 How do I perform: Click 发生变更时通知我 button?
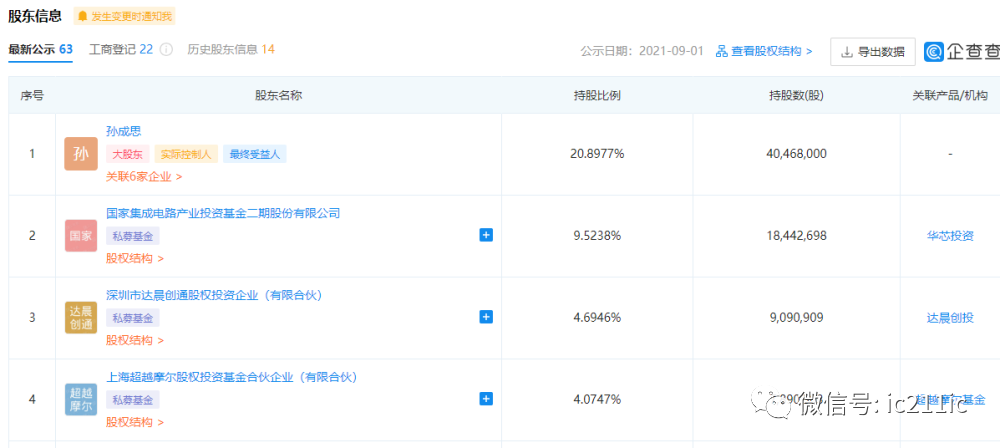pos(124,17)
